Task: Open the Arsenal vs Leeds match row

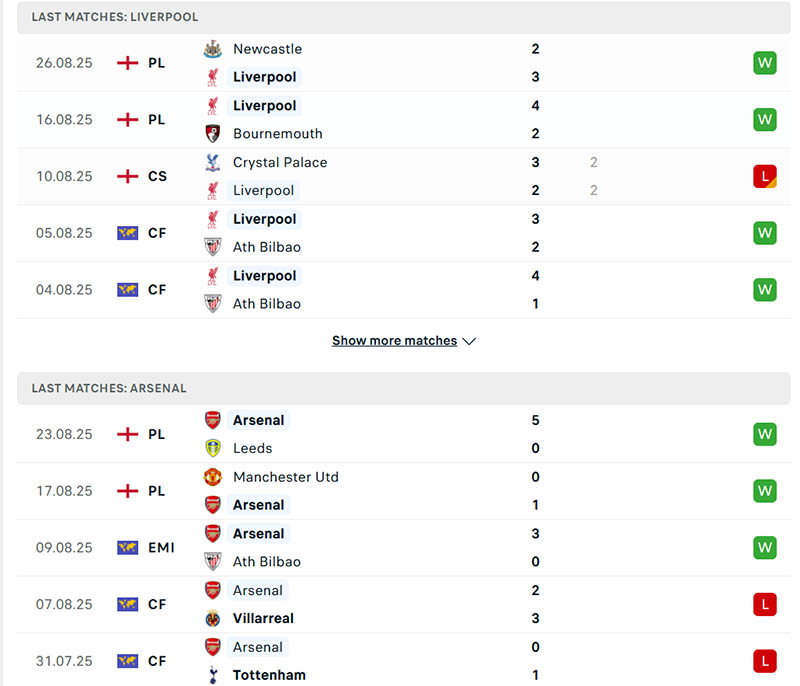Action: coord(400,434)
